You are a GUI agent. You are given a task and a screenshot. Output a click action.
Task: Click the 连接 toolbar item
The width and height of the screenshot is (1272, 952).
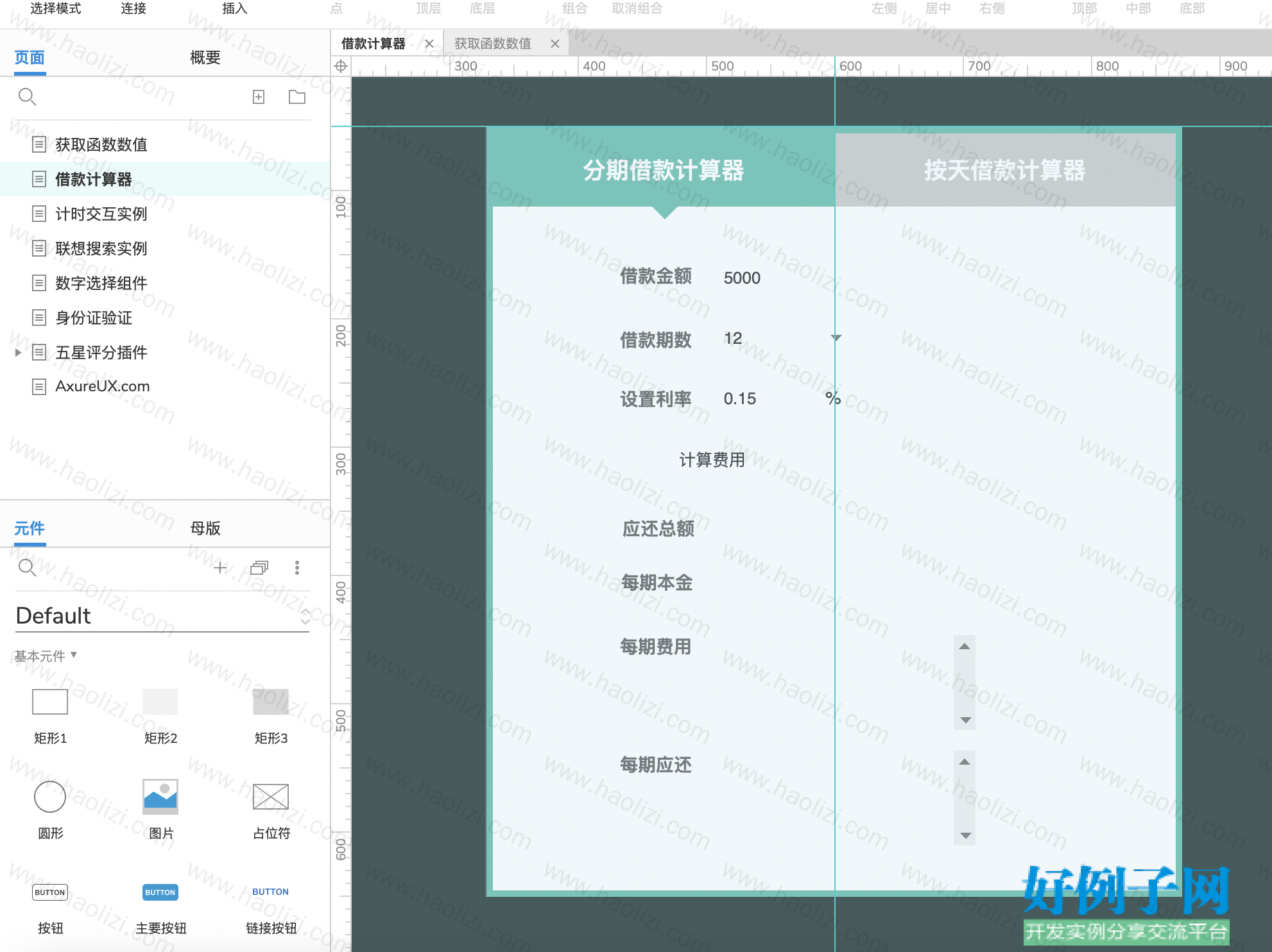[133, 8]
